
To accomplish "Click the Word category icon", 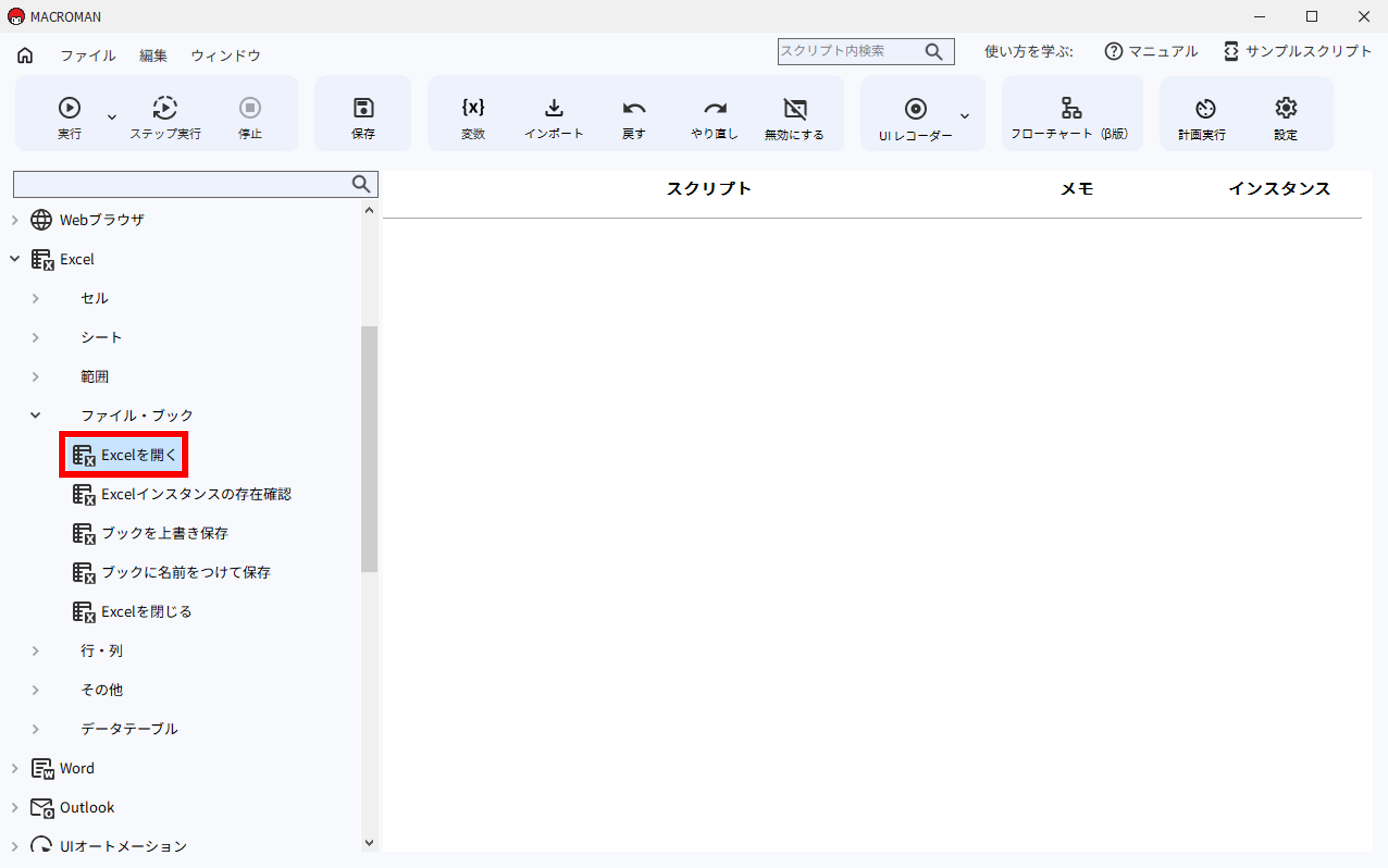I will pyautogui.click(x=43, y=769).
